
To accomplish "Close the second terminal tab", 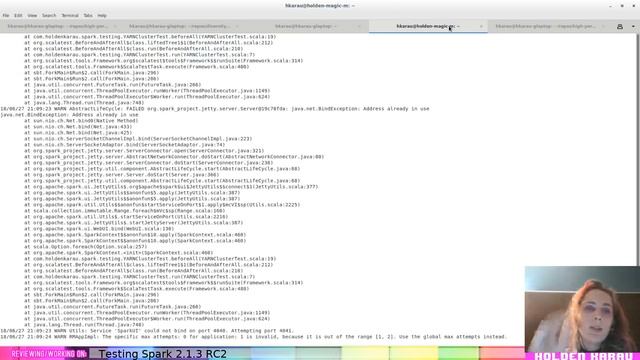I will tap(237, 27).
